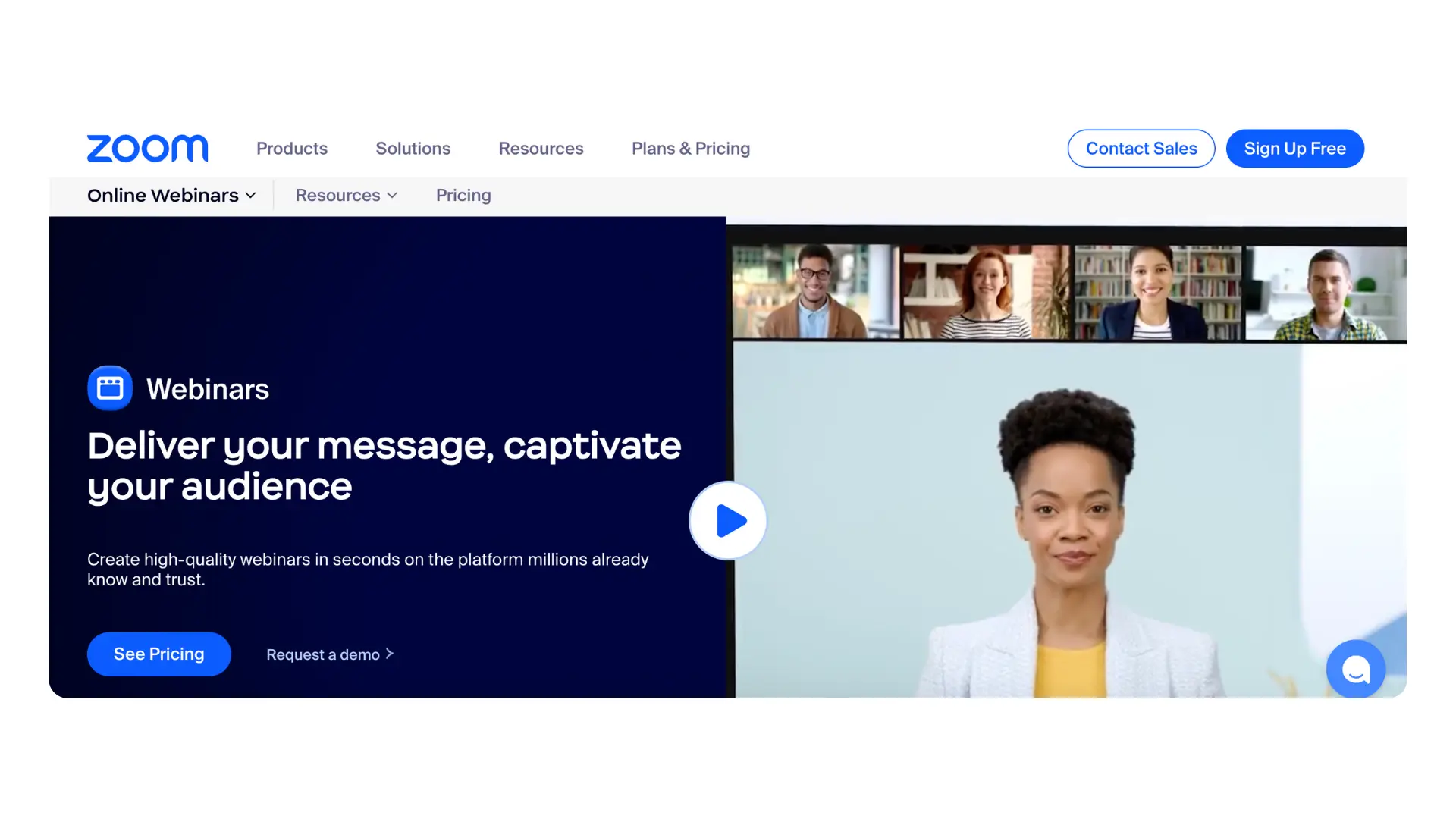Image resolution: width=1456 pixels, height=819 pixels.
Task: Click the arrow next to Request a demo
Action: coord(390,654)
